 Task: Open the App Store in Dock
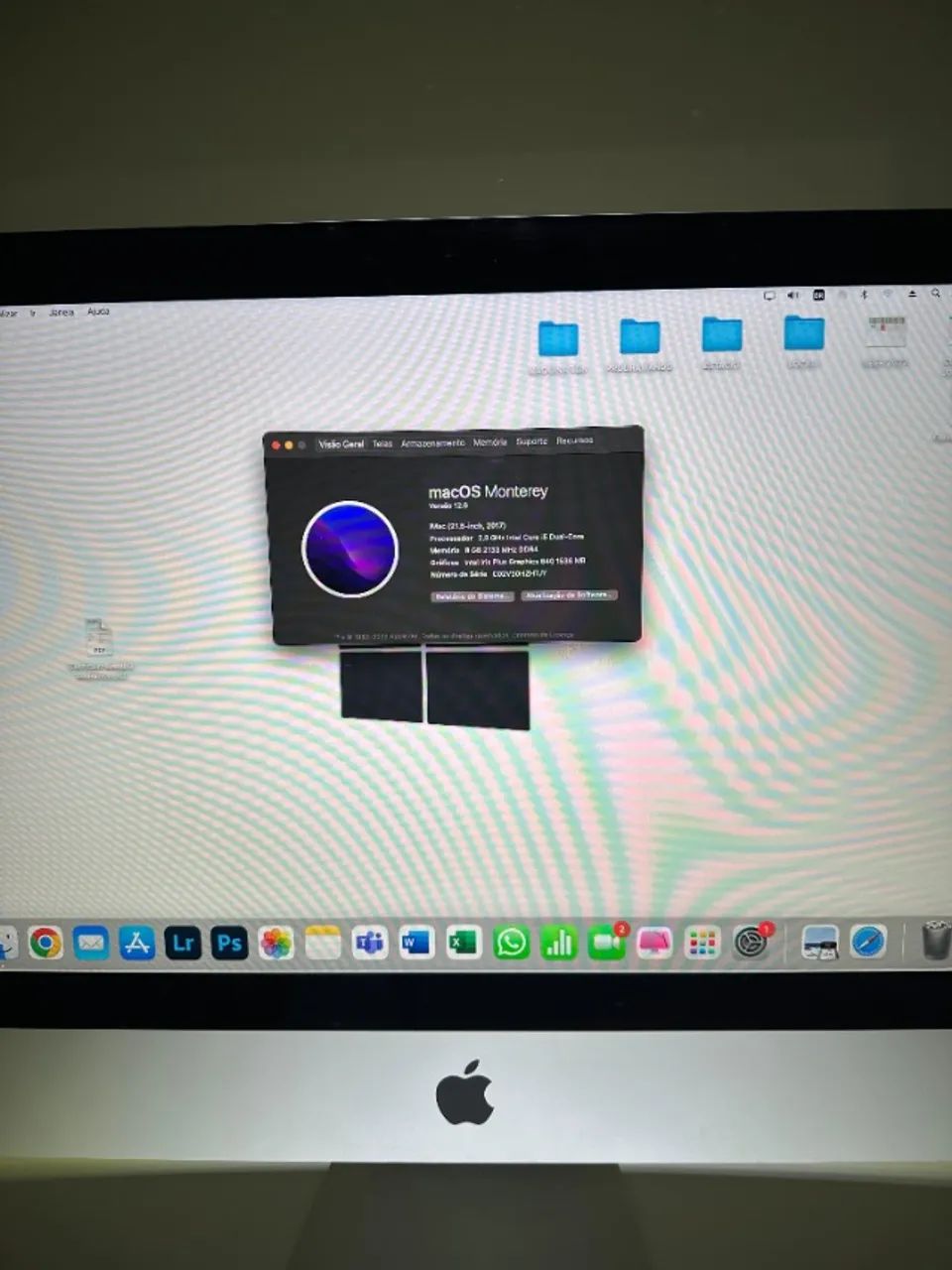tap(137, 943)
